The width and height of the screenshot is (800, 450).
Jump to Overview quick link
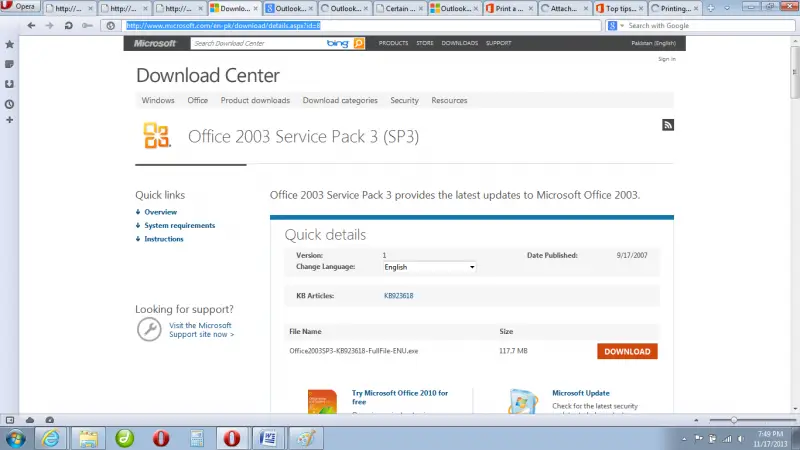point(160,212)
